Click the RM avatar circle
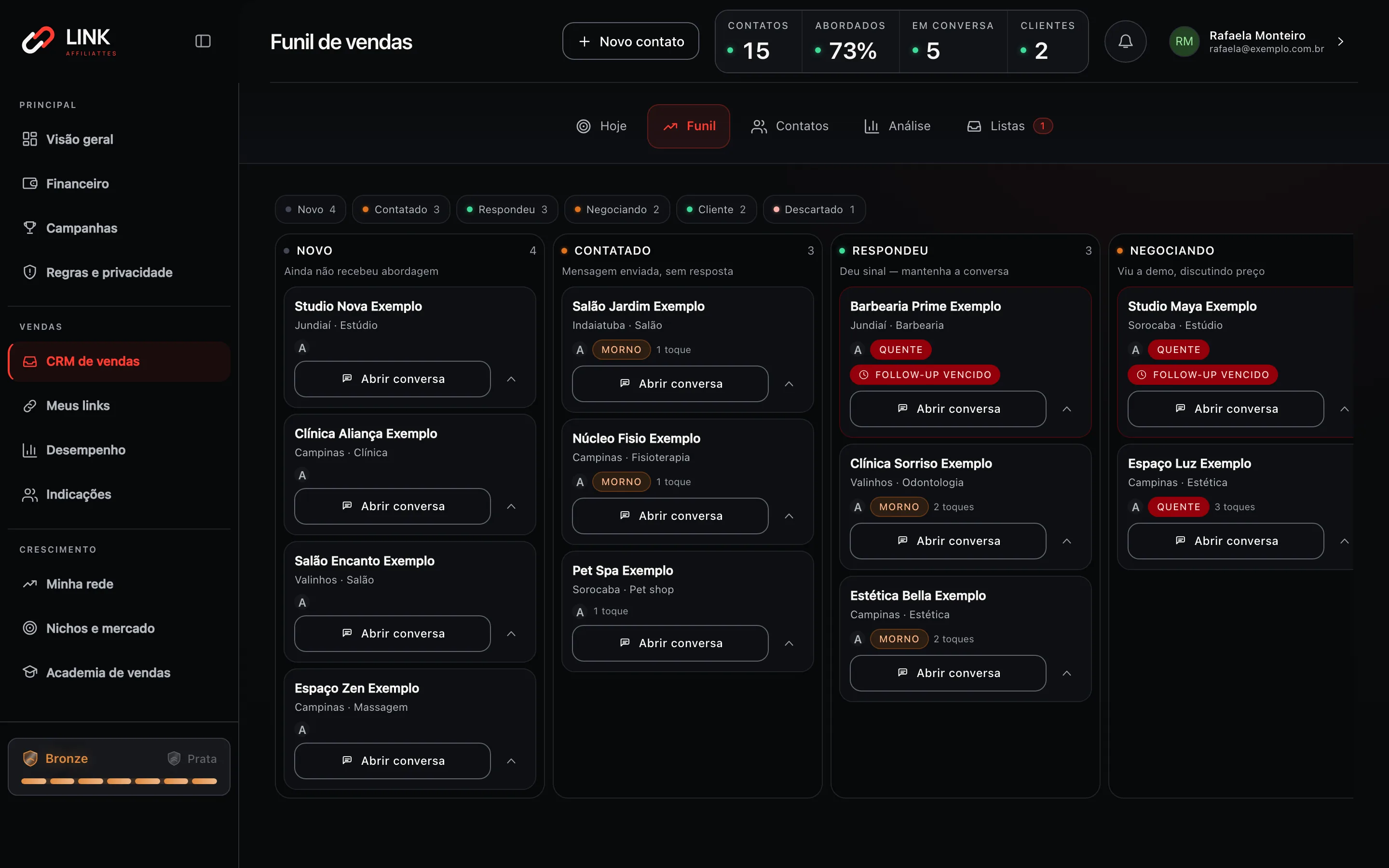 1184,41
